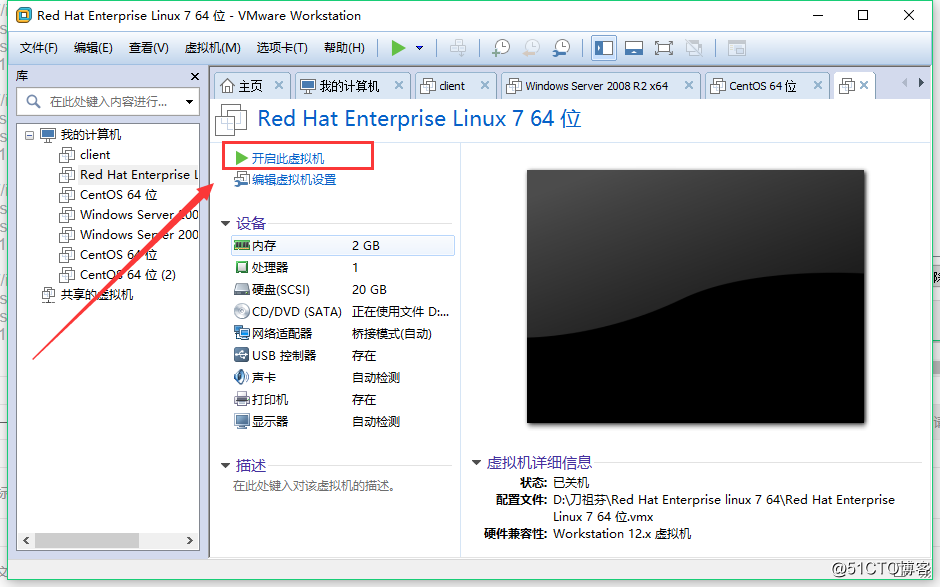Revert to the previous snapshot icon
The width and height of the screenshot is (940, 587).
(531, 48)
